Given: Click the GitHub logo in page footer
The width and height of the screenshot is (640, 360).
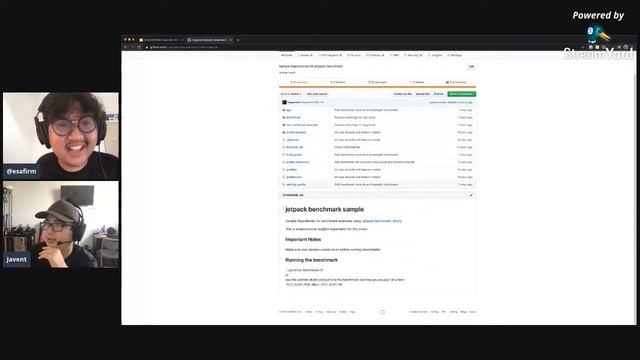Looking at the screenshot, I should click(x=382, y=312).
